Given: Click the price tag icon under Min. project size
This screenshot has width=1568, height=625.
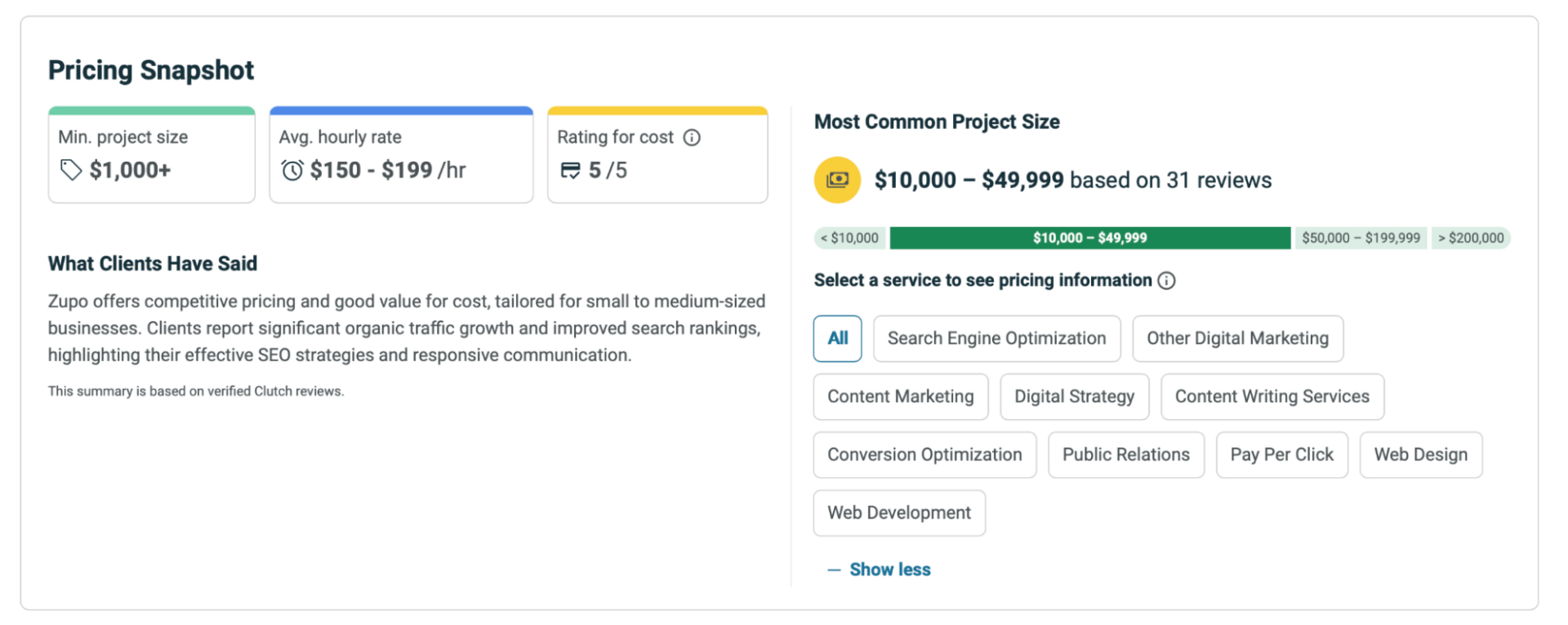Looking at the screenshot, I should (71, 170).
